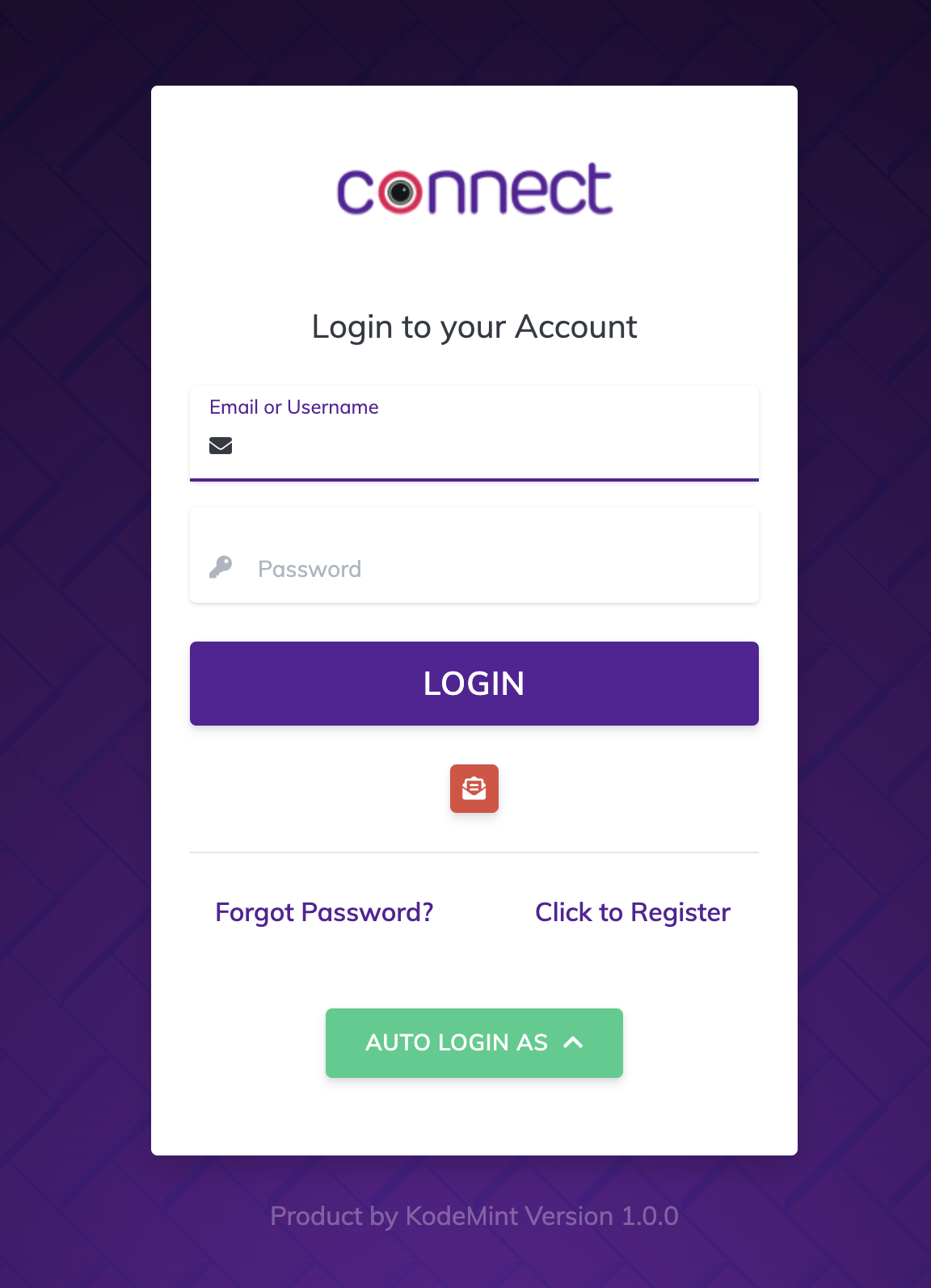This screenshot has width=931, height=1288.
Task: Click the key icon beside Password
Action: point(221,567)
